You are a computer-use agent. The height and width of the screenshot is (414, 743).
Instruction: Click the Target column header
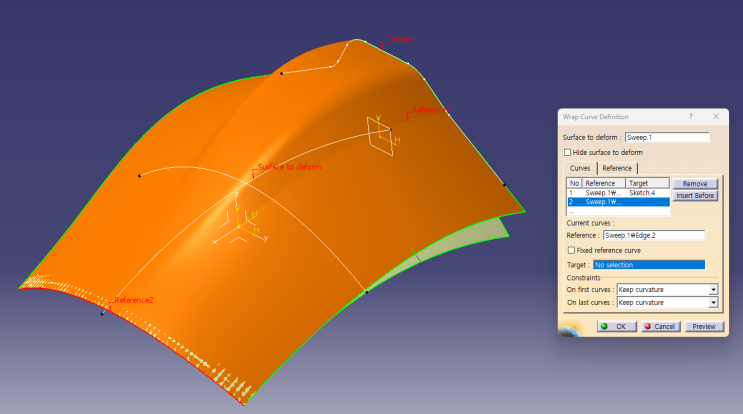point(647,183)
